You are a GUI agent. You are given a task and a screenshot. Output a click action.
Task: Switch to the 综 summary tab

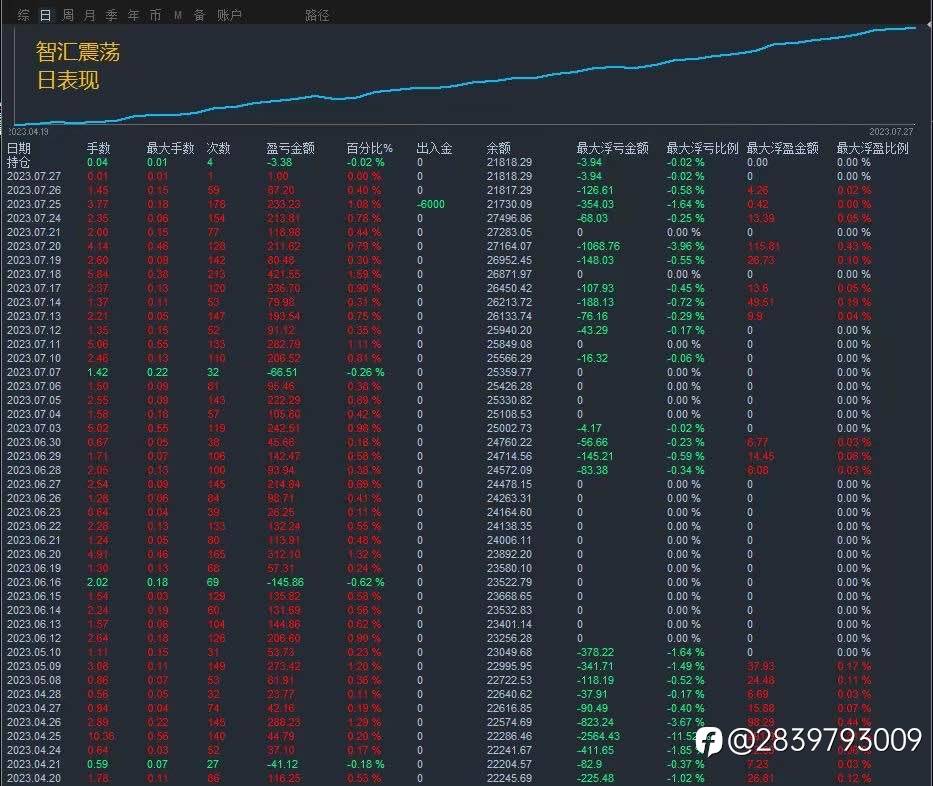[x=24, y=15]
